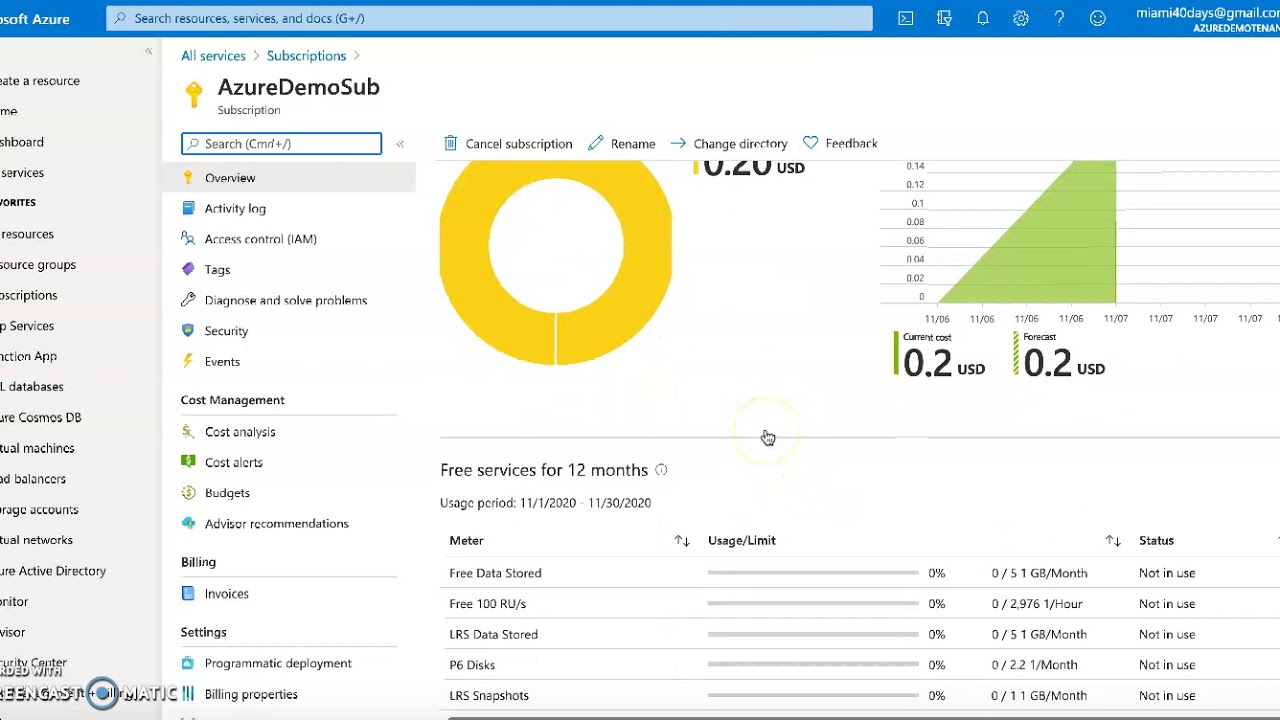The width and height of the screenshot is (1280, 720).
Task: Select the LRS Snapshots meter row
Action: (860, 695)
